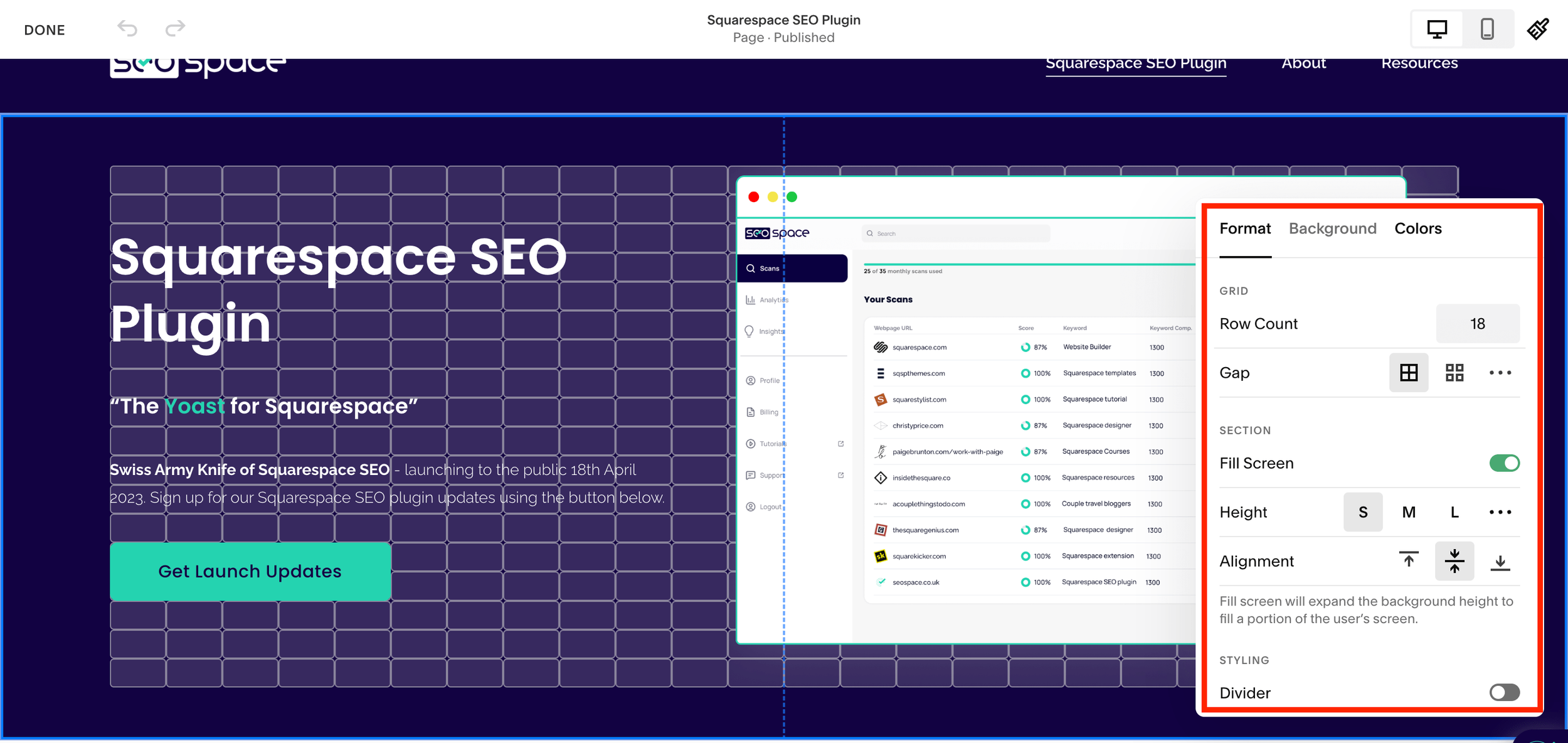Enable the Divider toggle

1504,693
